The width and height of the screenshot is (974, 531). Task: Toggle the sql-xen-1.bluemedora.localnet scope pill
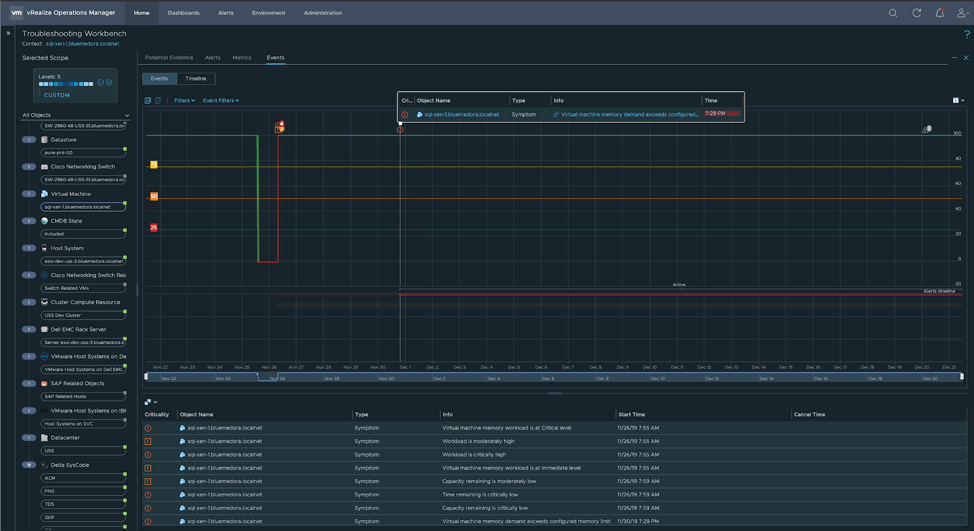83,207
